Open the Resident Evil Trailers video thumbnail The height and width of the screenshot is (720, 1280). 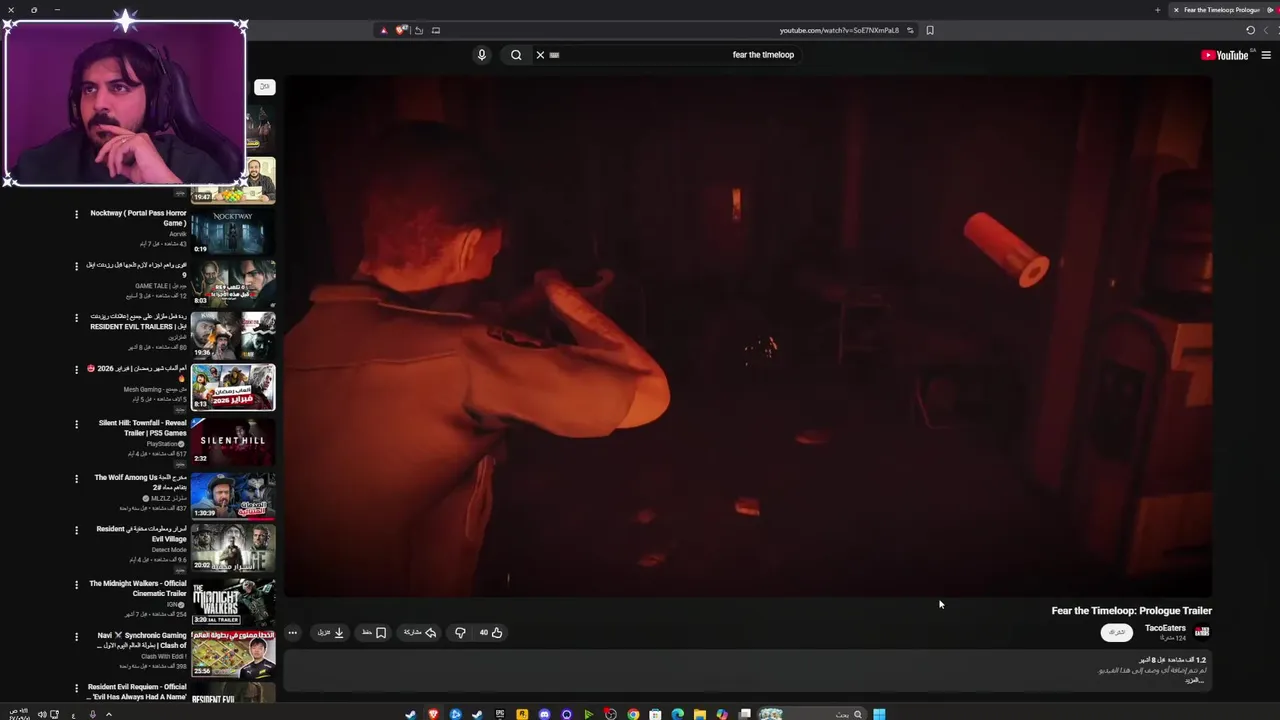coord(233,335)
